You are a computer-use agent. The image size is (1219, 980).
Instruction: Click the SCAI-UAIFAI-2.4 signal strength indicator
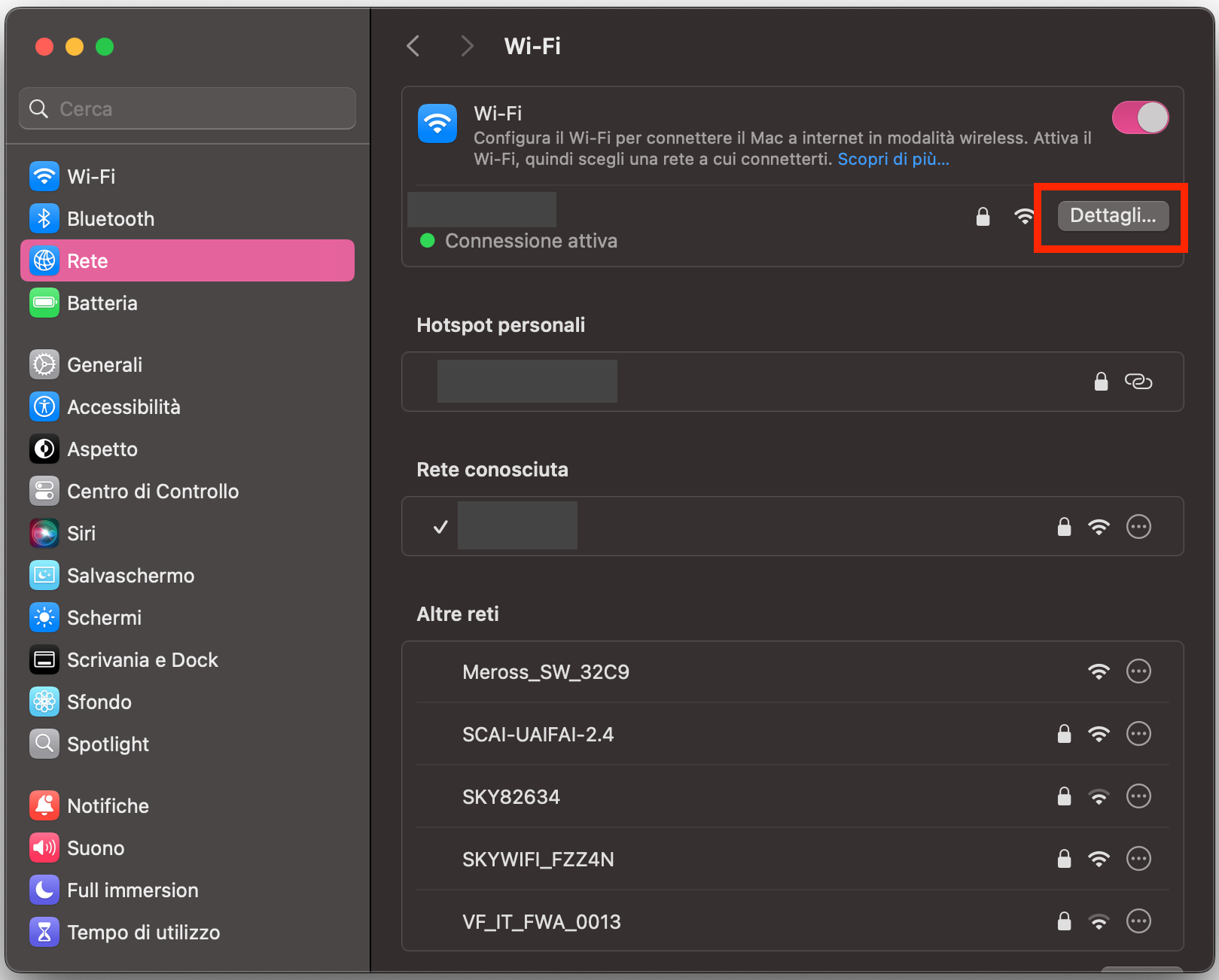point(1099,734)
